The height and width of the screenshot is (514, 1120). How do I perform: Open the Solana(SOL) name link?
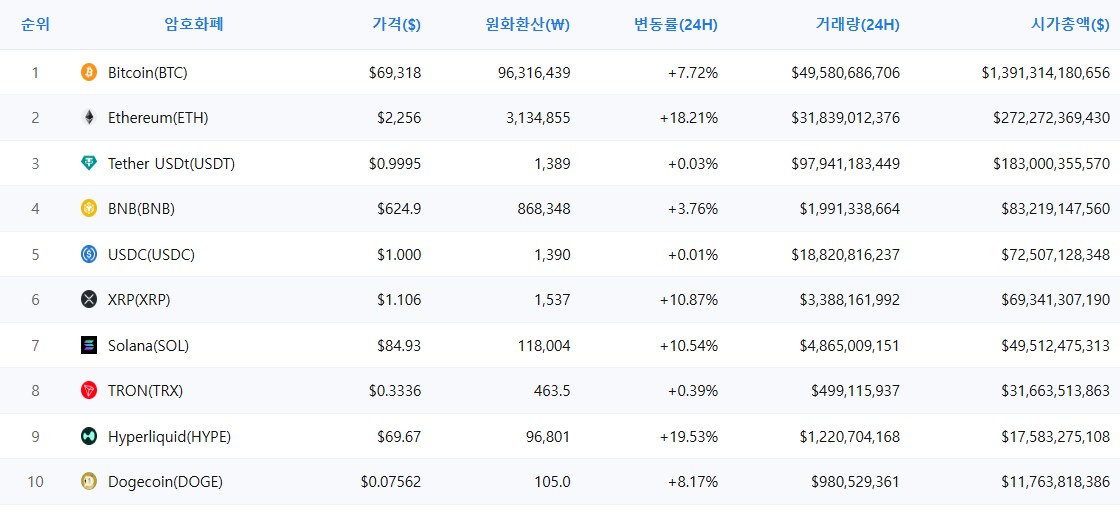pos(149,346)
